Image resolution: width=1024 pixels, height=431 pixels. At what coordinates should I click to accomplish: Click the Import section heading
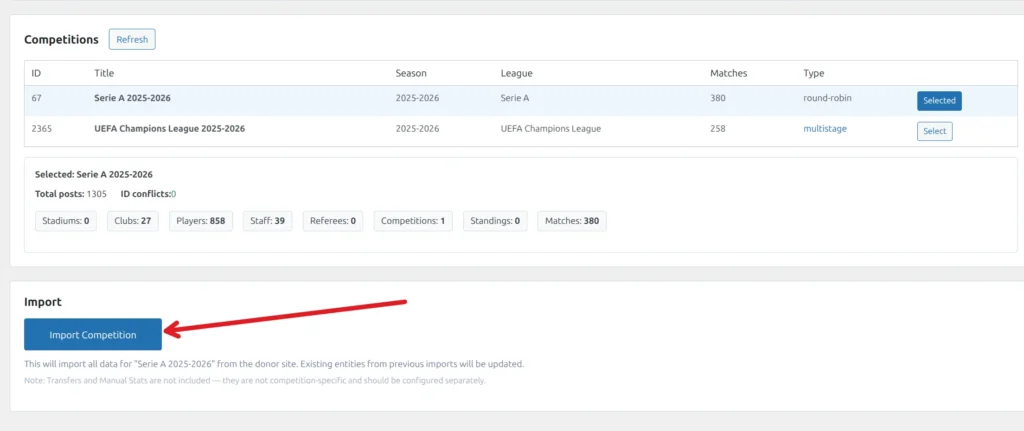click(x=42, y=302)
